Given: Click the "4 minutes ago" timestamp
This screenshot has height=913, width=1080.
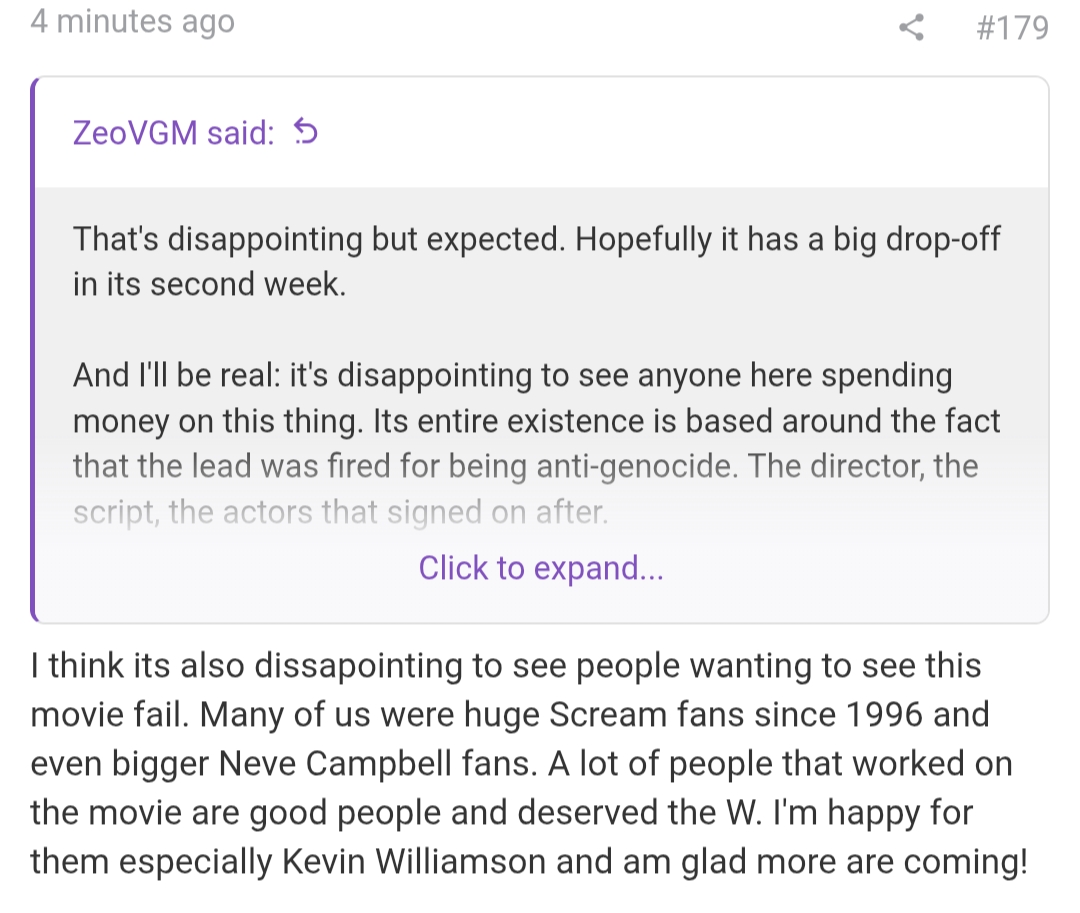Looking at the screenshot, I should click(132, 21).
